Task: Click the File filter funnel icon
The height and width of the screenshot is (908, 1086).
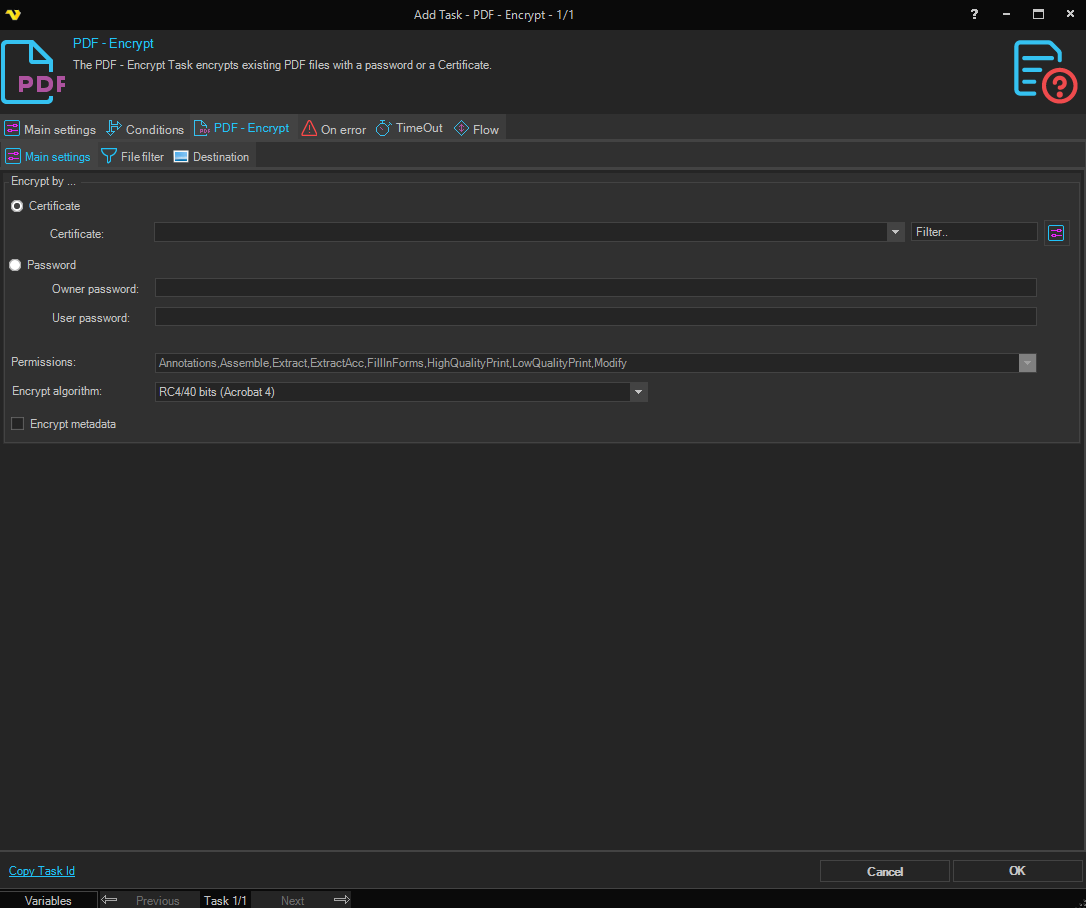Action: click(x=109, y=157)
